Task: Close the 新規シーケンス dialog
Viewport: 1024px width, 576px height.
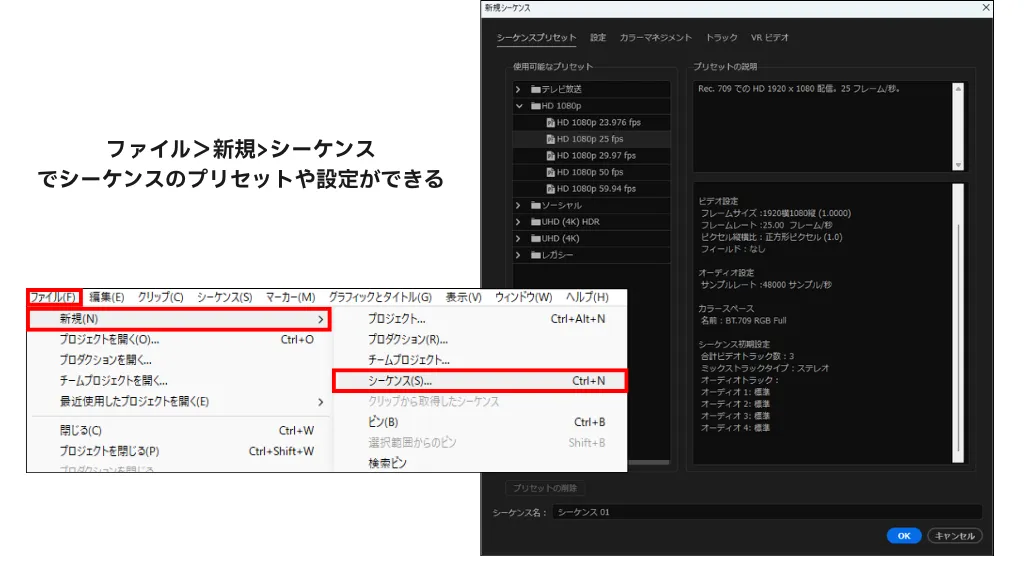Action: [x=986, y=8]
